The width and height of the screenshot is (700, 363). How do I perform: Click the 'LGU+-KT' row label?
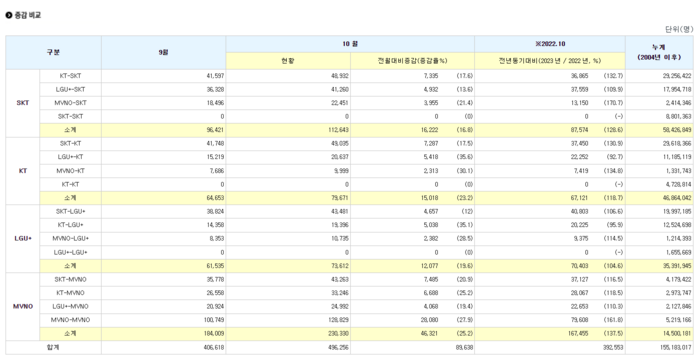coord(71,157)
